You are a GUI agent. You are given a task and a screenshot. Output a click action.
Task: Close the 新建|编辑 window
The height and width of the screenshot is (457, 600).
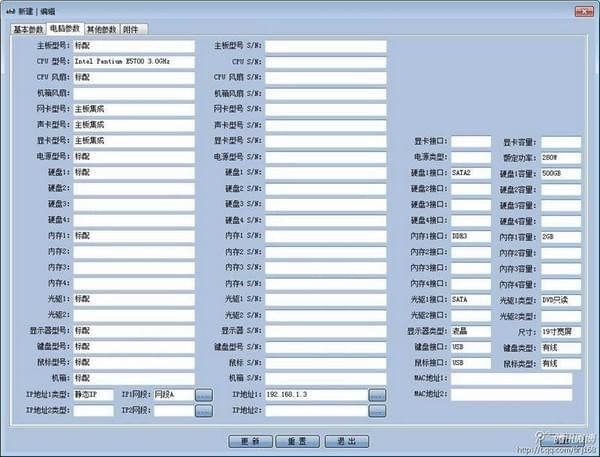click(584, 12)
